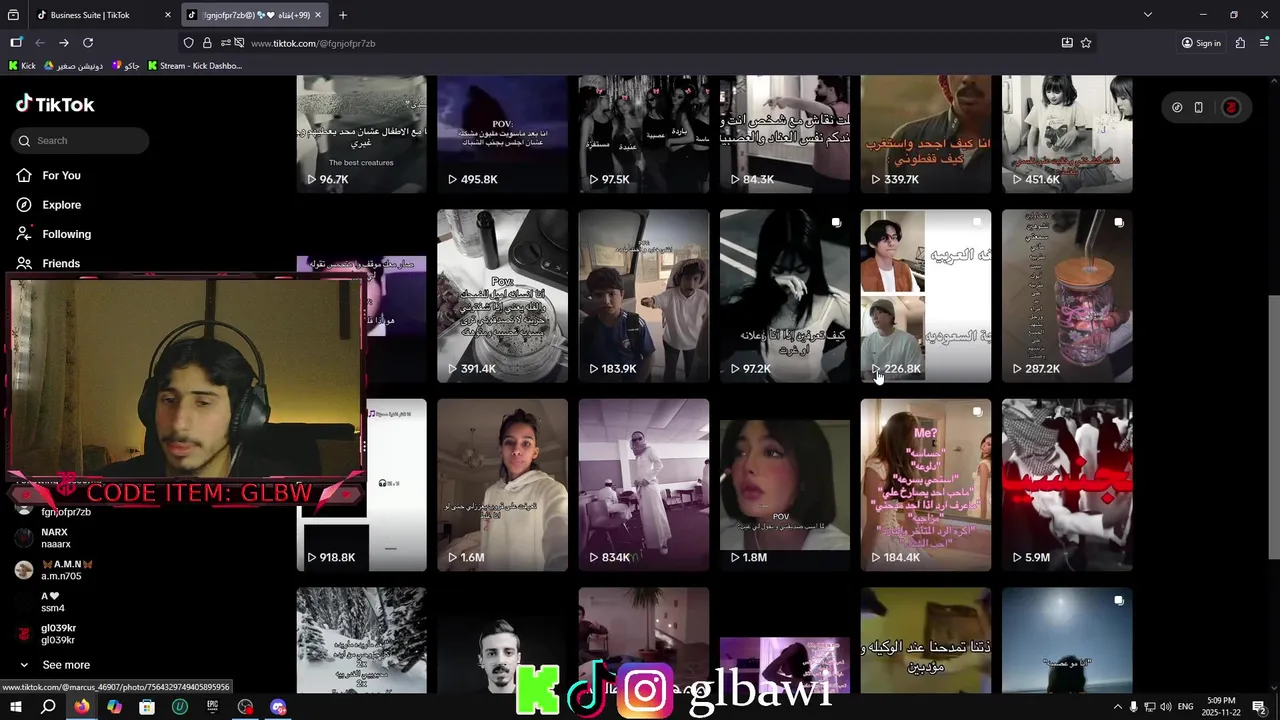
Task: Open the video with 834K views
Action: pos(643,485)
